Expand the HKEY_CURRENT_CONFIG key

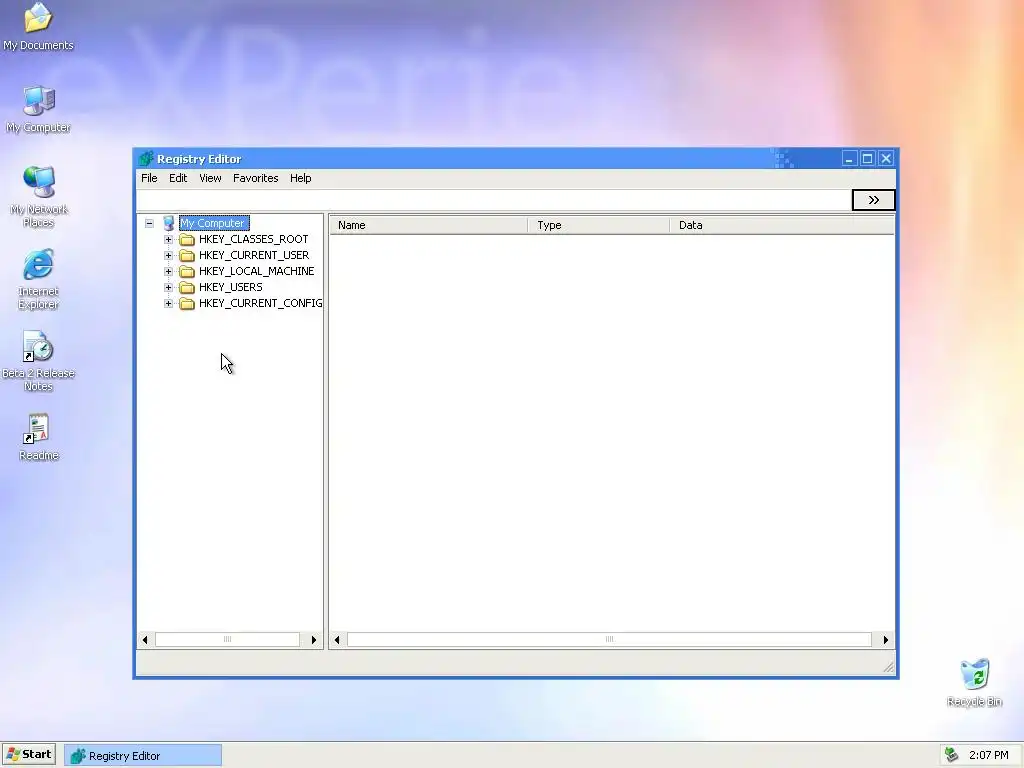tap(168, 304)
